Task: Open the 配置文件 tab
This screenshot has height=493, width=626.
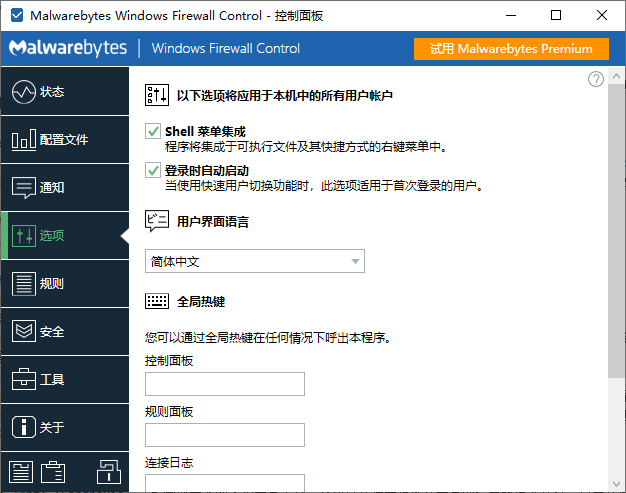Action: tap(65, 139)
